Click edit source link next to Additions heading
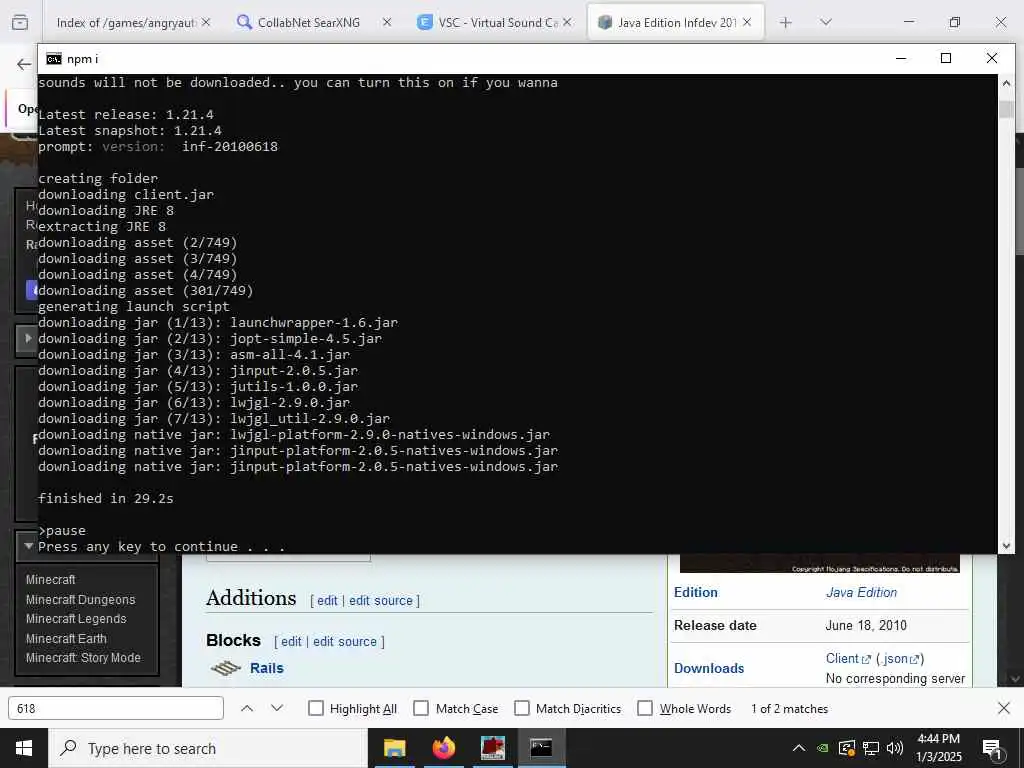 (381, 600)
